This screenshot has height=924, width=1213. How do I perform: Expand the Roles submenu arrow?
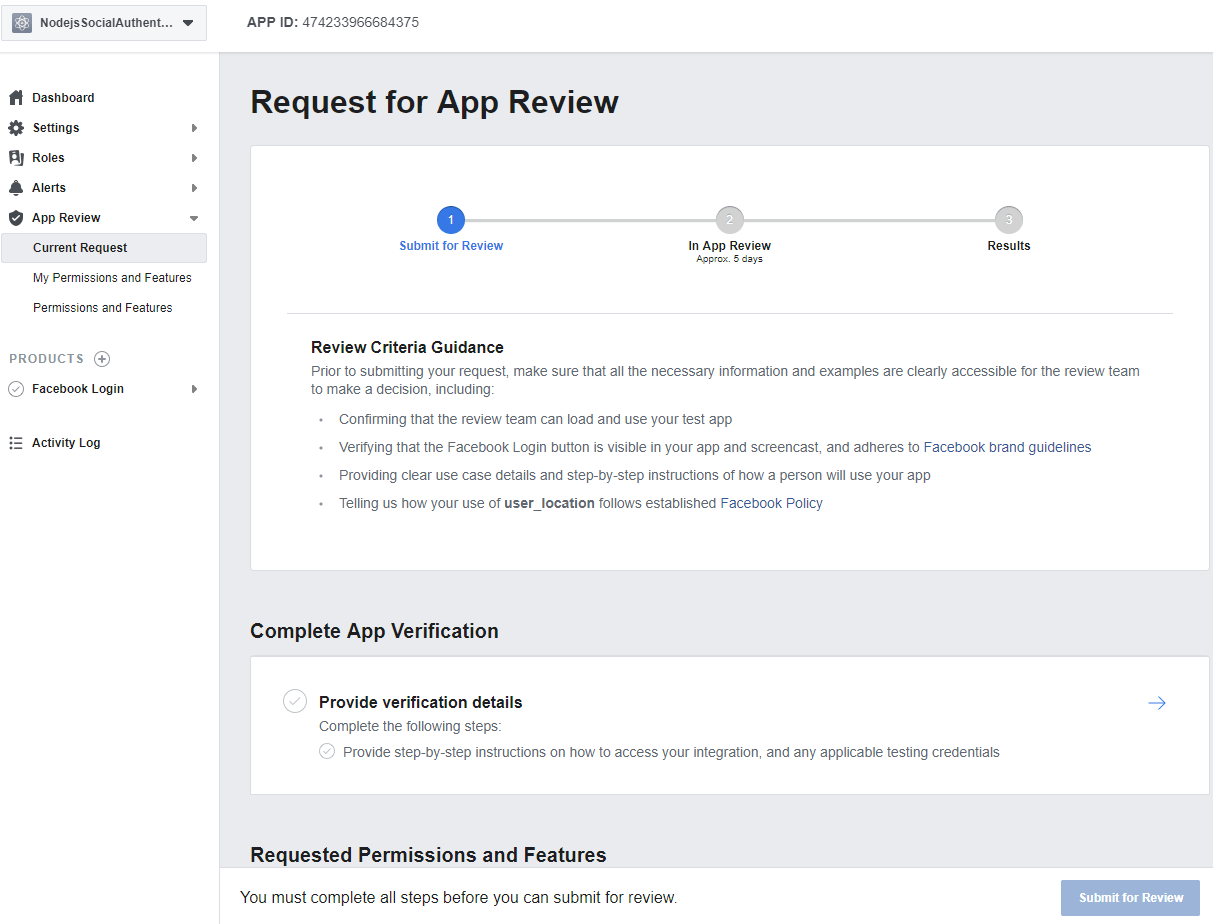[x=195, y=158]
